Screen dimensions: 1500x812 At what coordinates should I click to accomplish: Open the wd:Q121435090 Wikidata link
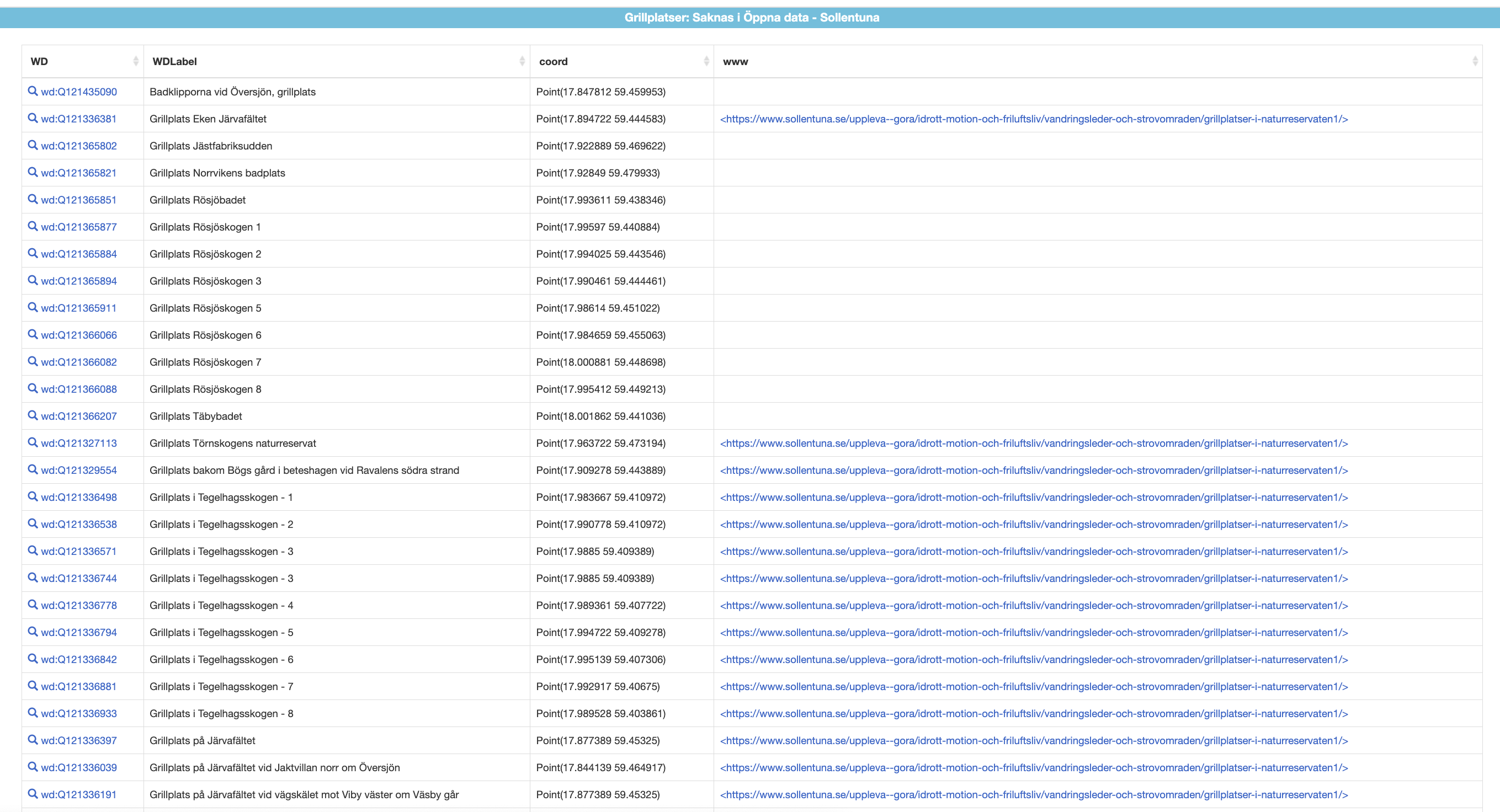(x=78, y=92)
